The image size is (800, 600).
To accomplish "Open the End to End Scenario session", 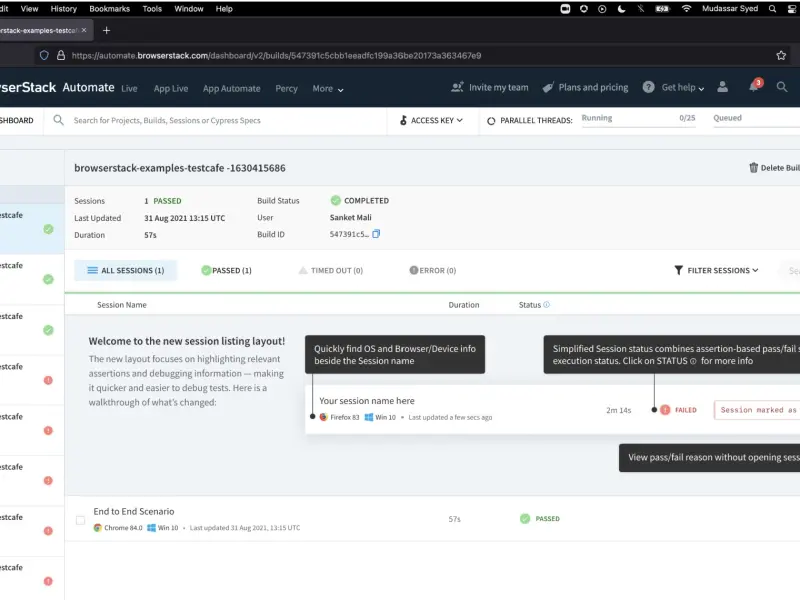I will (134, 511).
